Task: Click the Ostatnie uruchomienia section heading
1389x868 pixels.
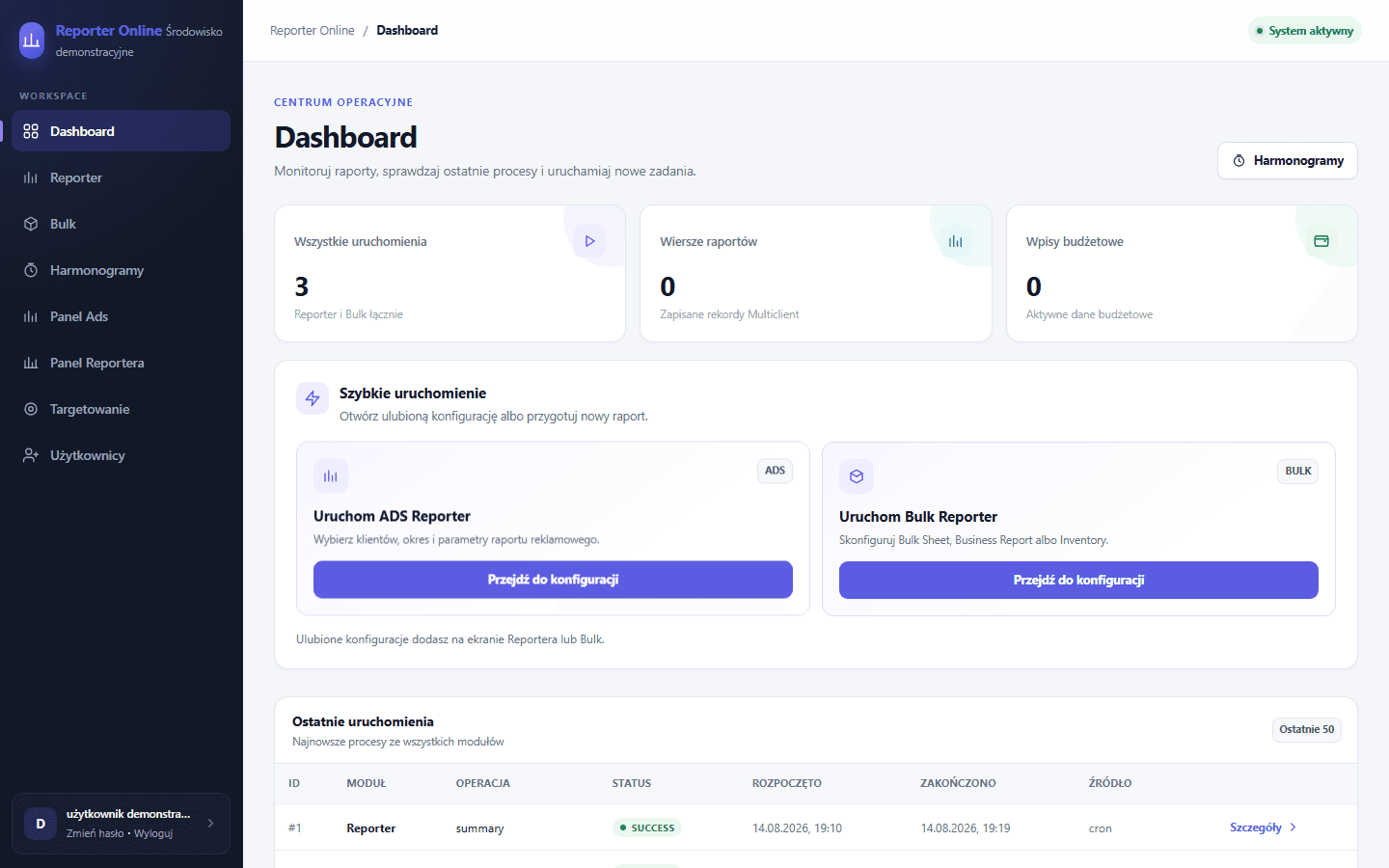Action: point(363,721)
